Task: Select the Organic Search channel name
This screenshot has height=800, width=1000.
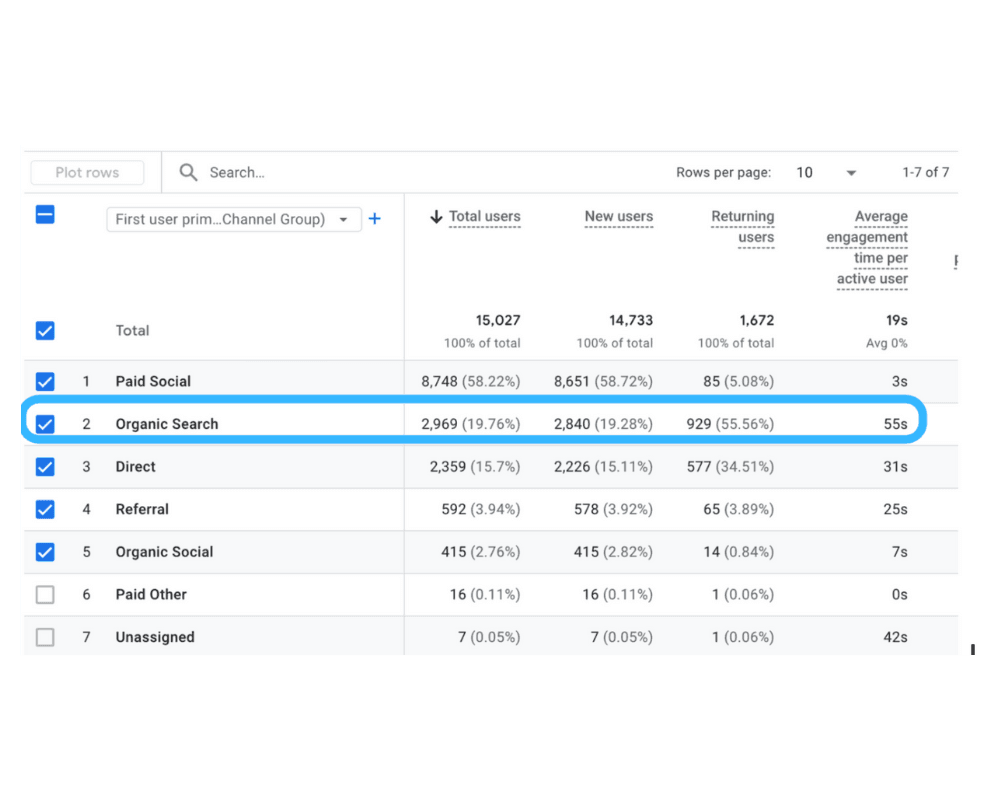Action: (x=167, y=424)
